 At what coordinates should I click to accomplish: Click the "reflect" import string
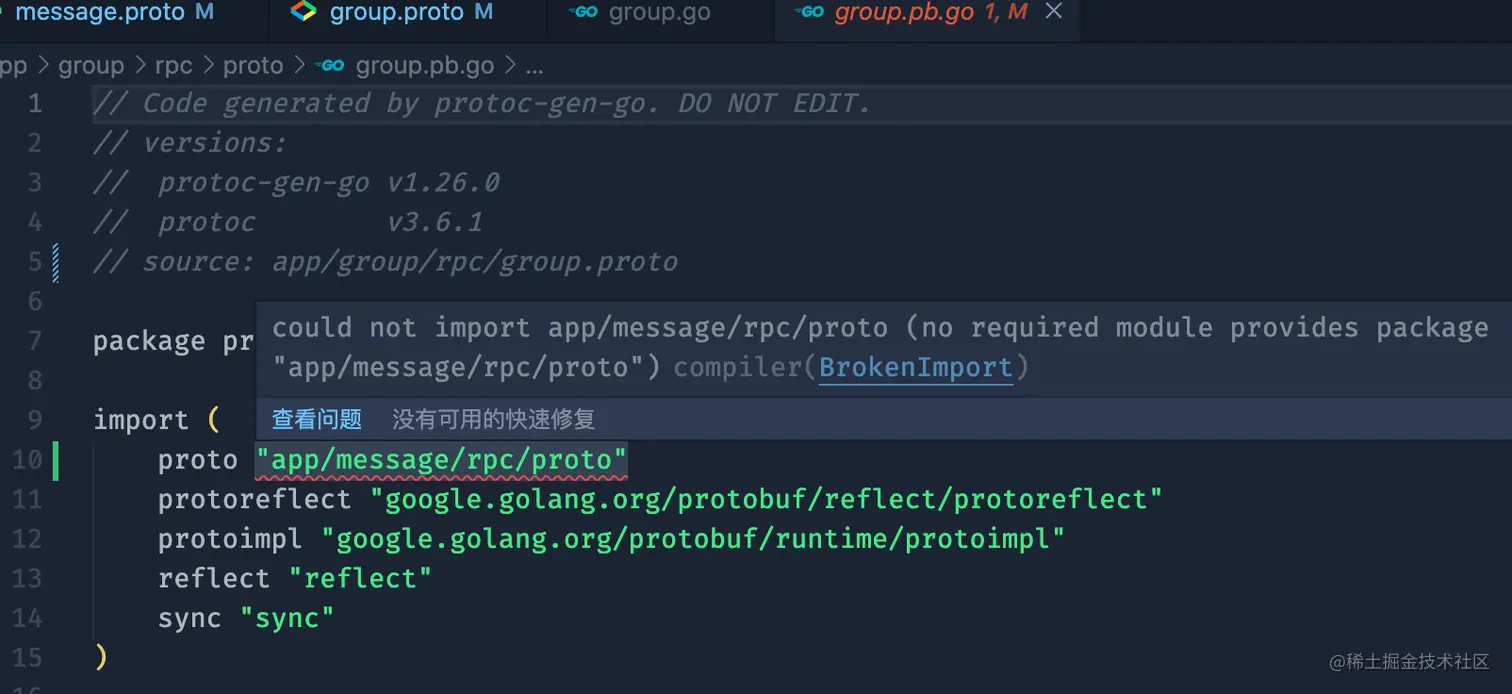click(x=360, y=579)
